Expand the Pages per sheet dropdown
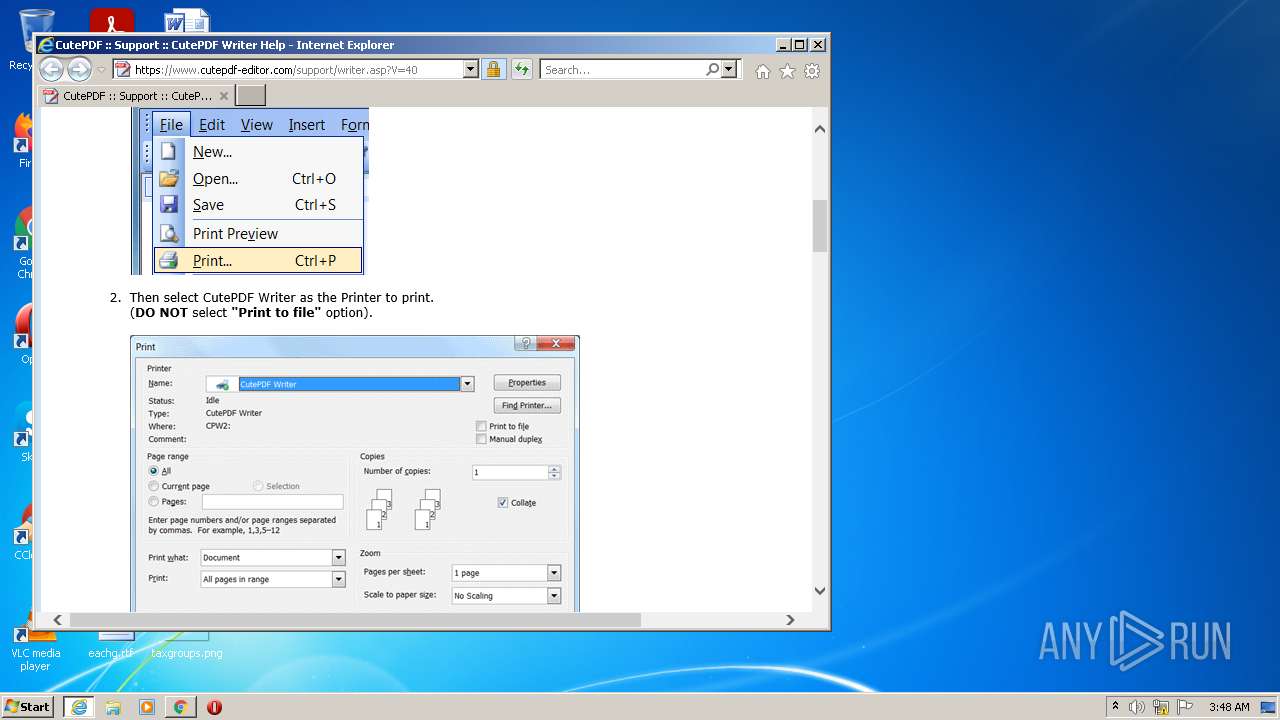1280x720 pixels. coord(554,573)
